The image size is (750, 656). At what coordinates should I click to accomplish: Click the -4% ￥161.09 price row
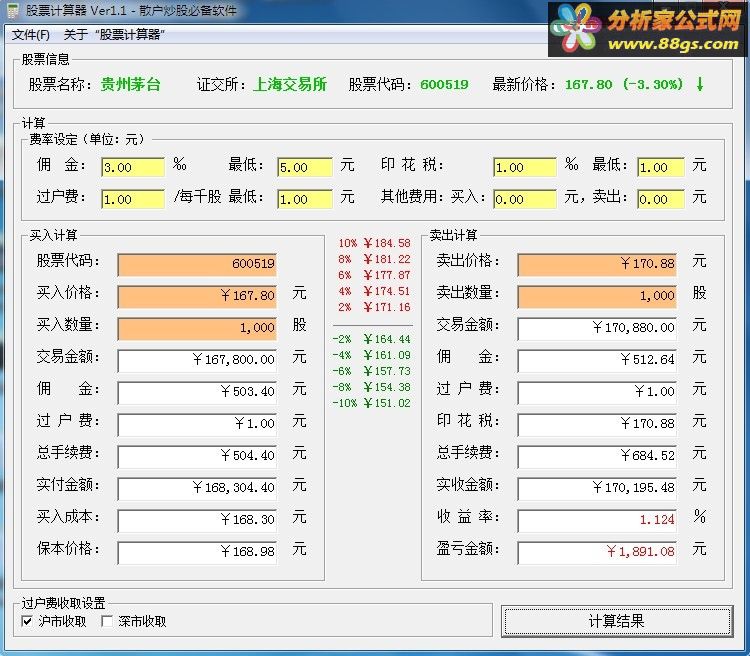[x=371, y=355]
